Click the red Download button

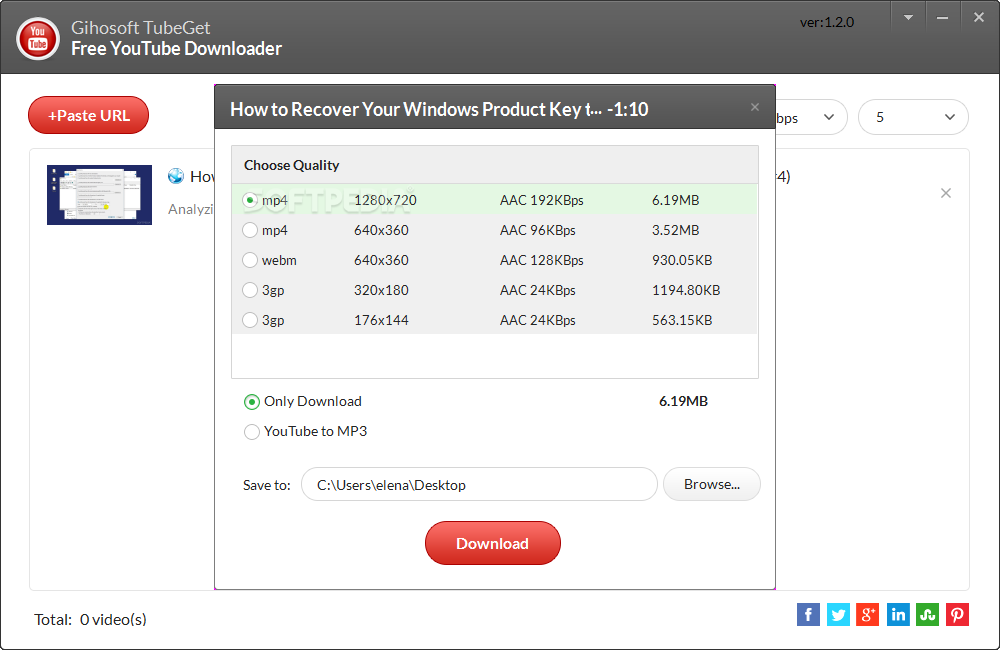pos(492,543)
